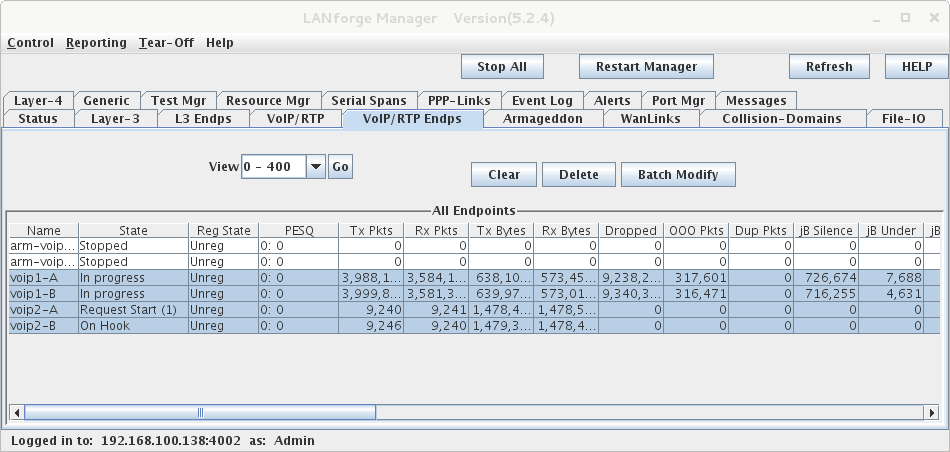Click the Stop All button
This screenshot has height=452, width=950.
coord(502,67)
